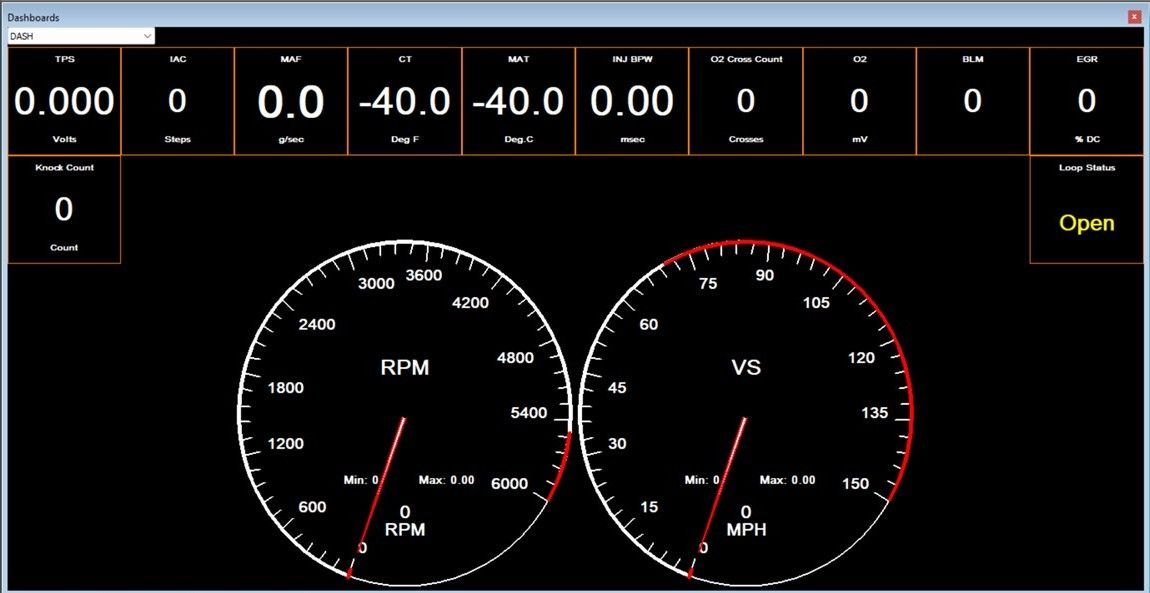The width and height of the screenshot is (1150, 593).
Task: Click the CT Deg F temperature tile
Action: coord(405,101)
